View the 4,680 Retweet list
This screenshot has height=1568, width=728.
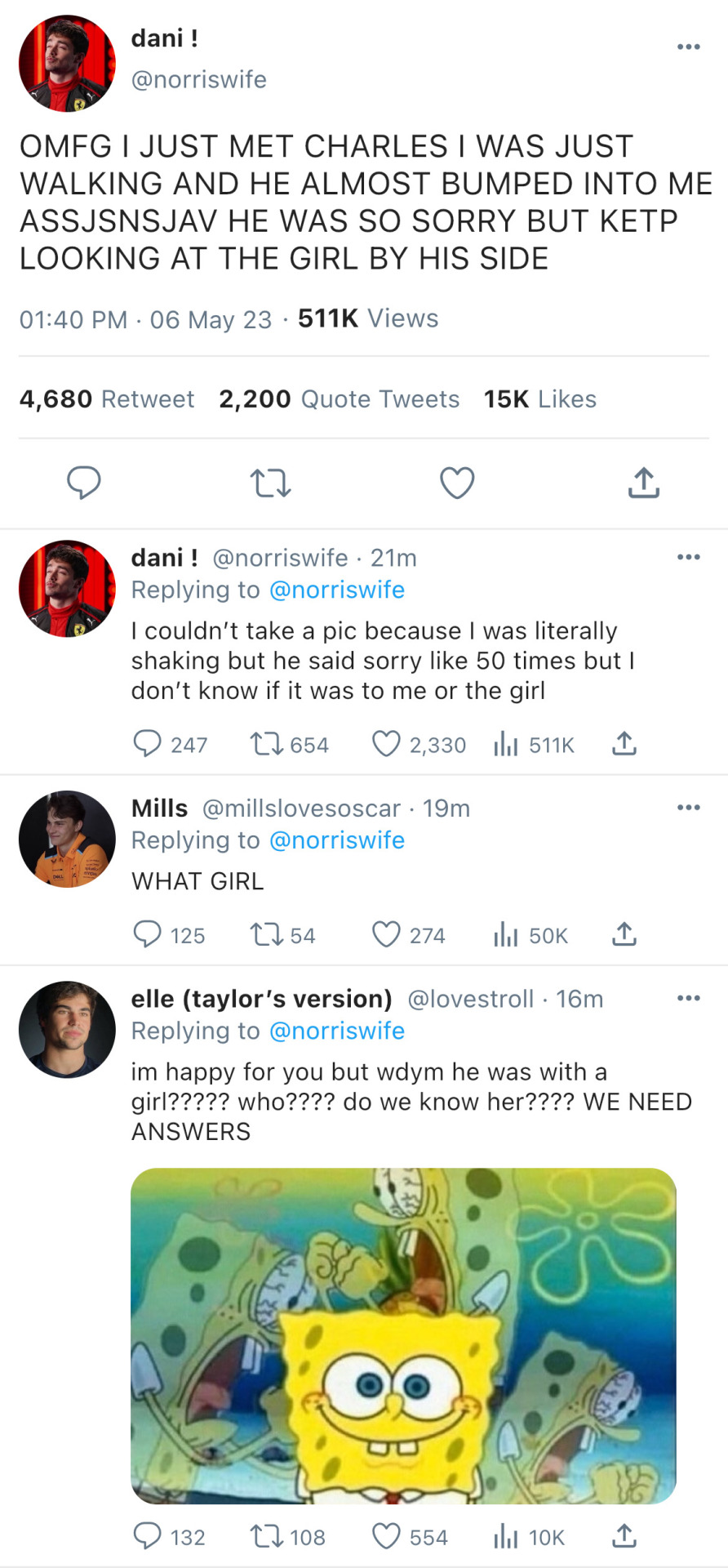107,399
